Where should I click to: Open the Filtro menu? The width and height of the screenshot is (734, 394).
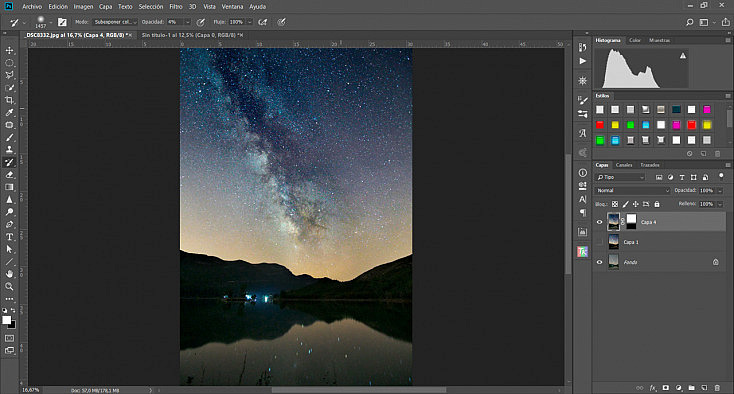tap(176, 7)
